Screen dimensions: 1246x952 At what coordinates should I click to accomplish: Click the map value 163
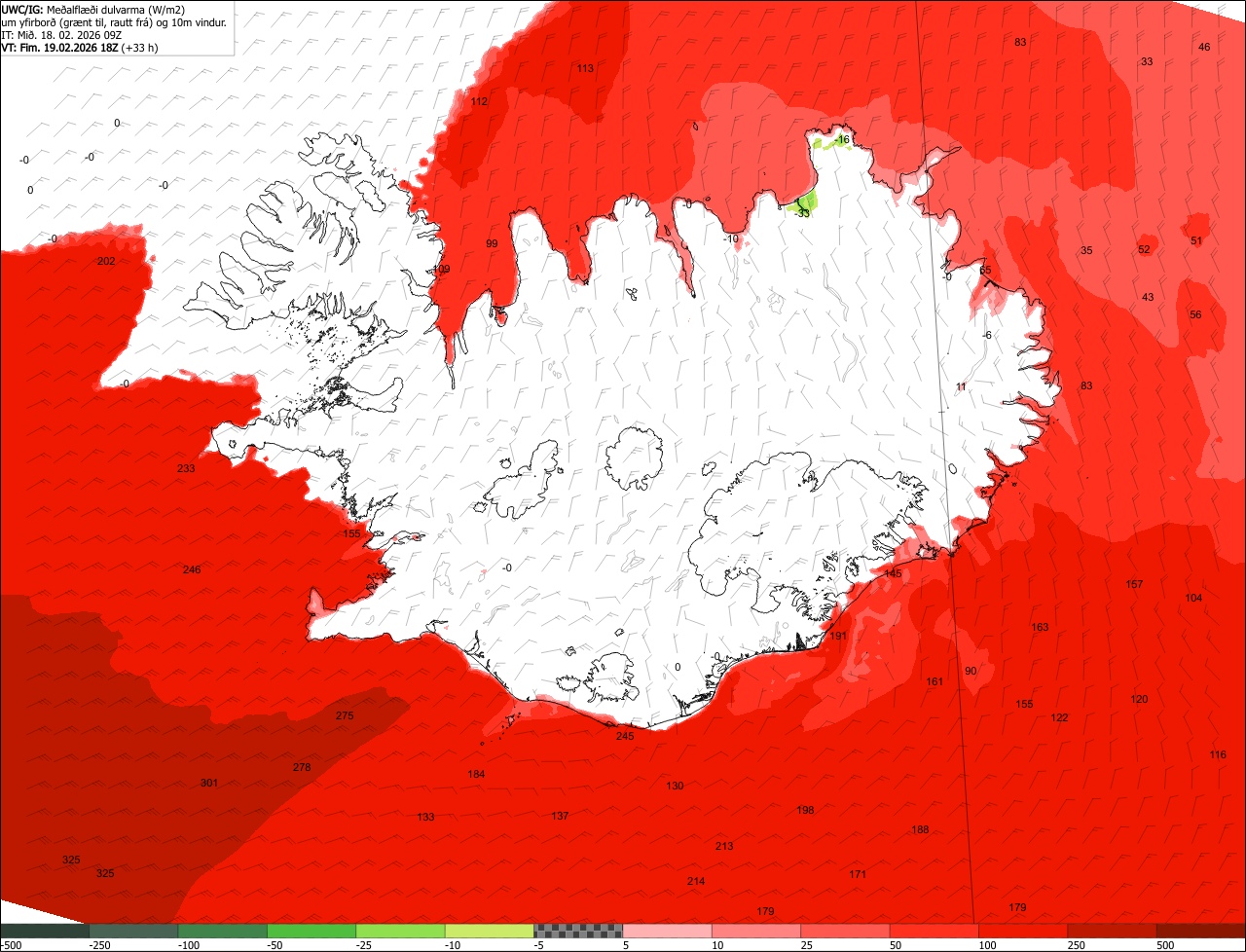click(x=1040, y=627)
